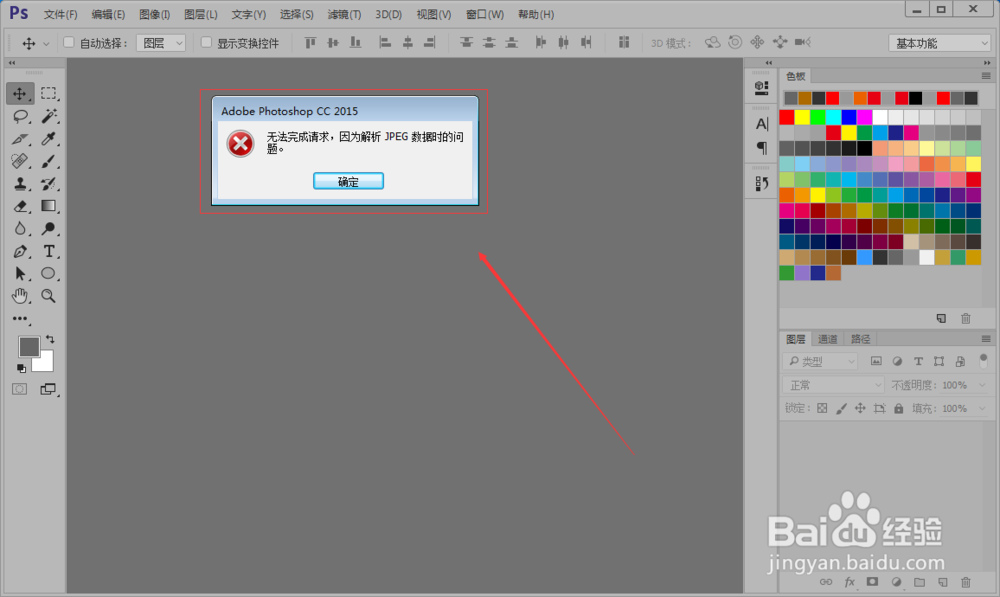Open the 填充 fill dropdown arrow
Viewport: 1000px width, 597px height.
click(982, 408)
